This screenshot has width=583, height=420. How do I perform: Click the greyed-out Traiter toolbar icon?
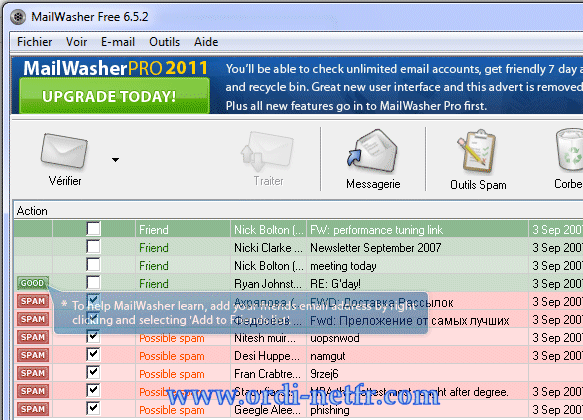click(x=268, y=151)
